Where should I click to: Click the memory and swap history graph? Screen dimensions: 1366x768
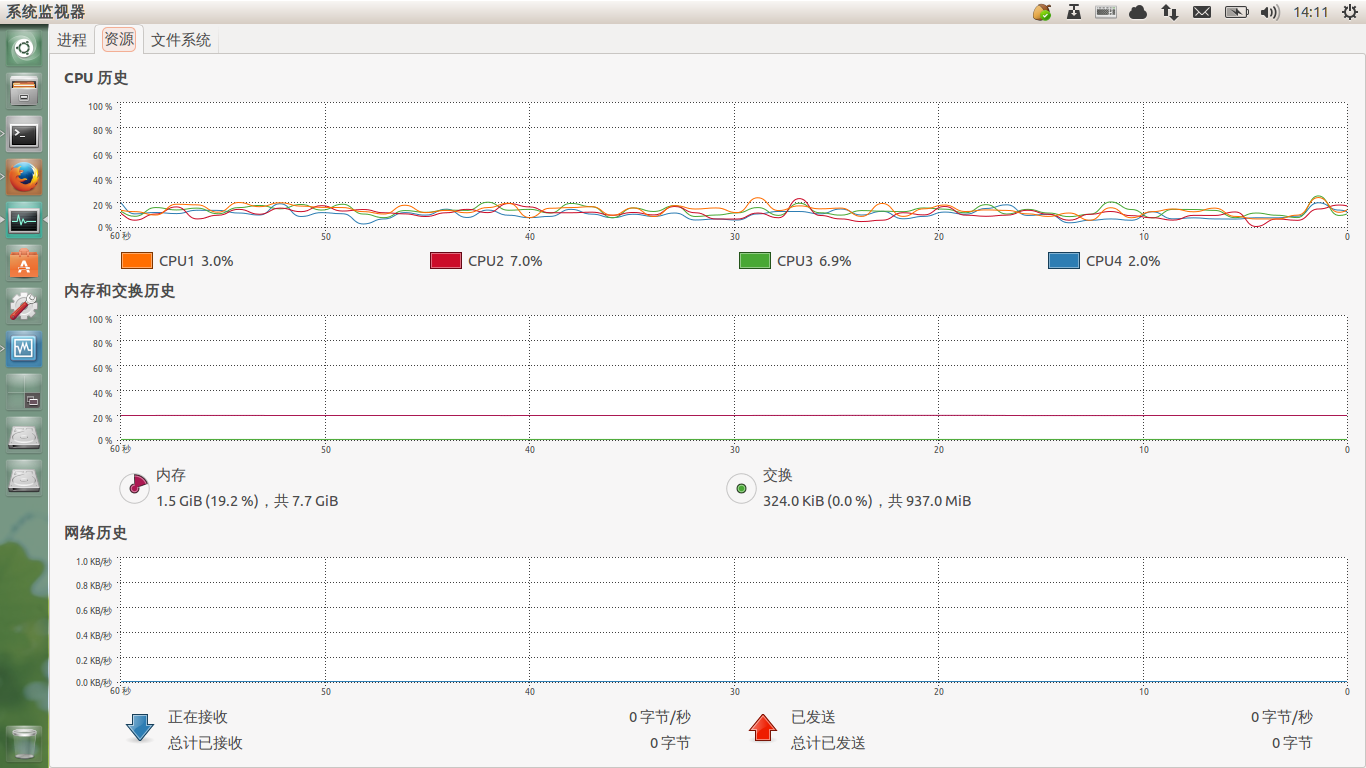[x=733, y=378]
